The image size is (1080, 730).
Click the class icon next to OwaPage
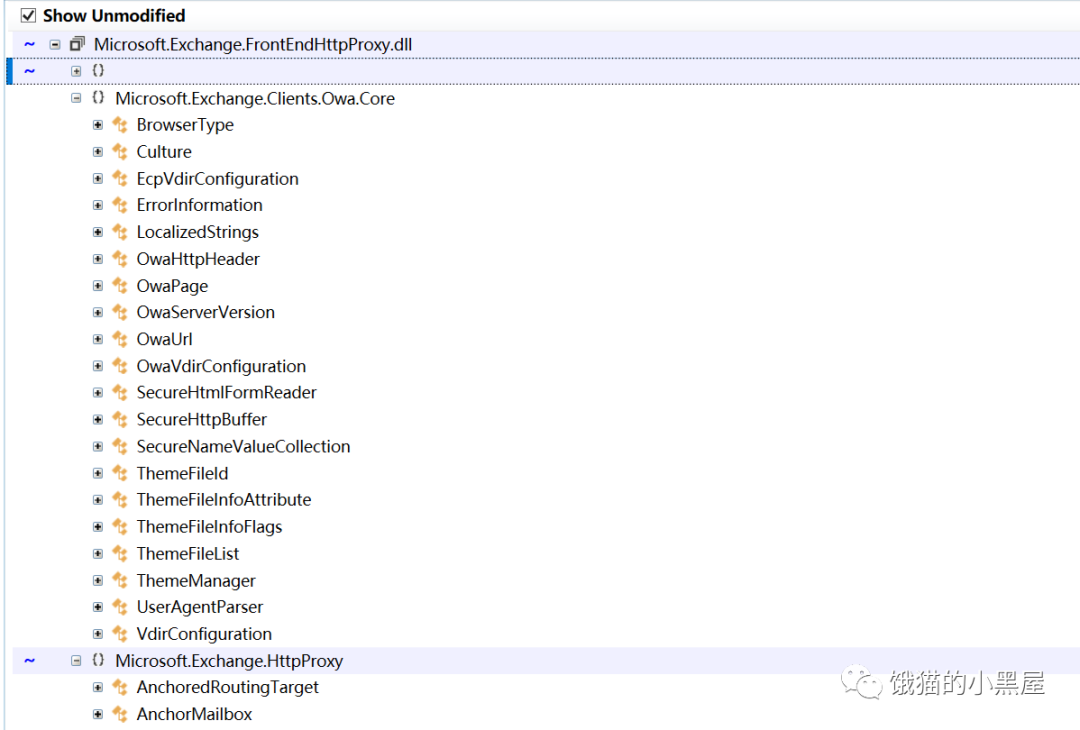coord(121,286)
